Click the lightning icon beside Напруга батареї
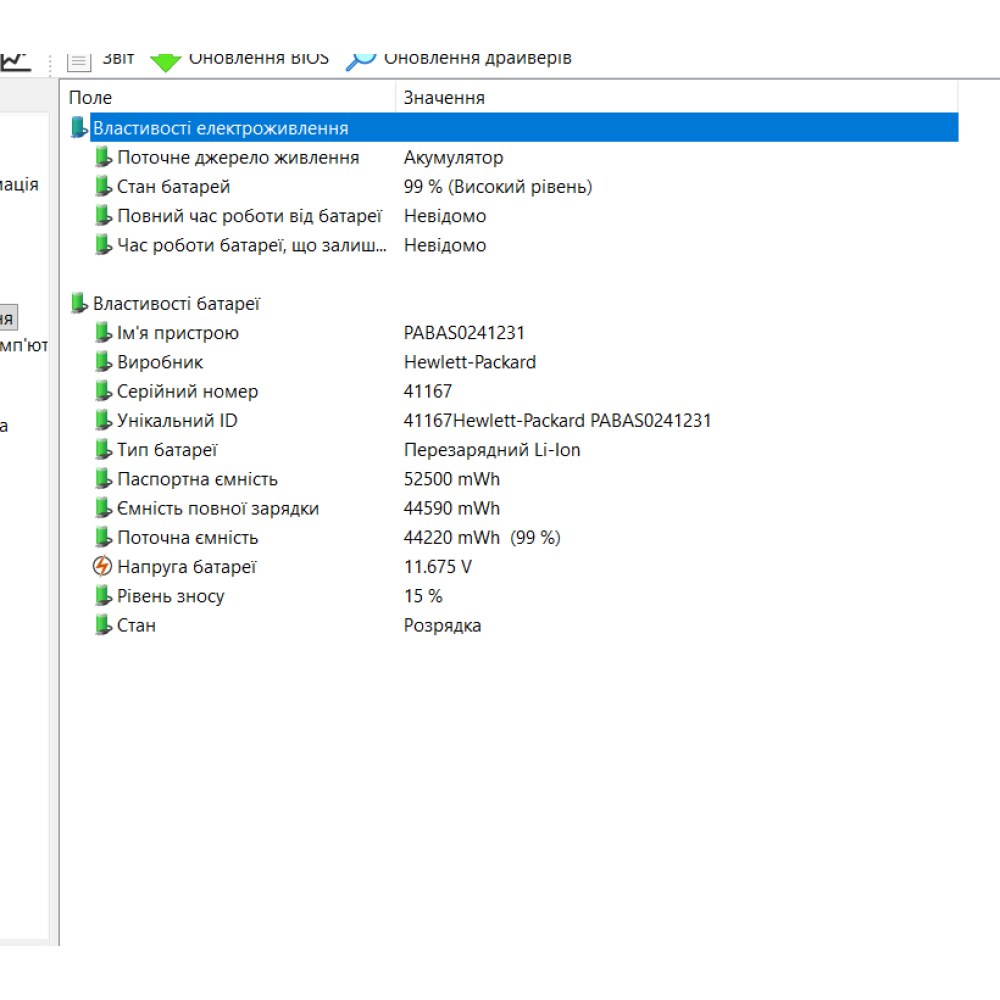This screenshot has height=1000, width=1000. (102, 567)
